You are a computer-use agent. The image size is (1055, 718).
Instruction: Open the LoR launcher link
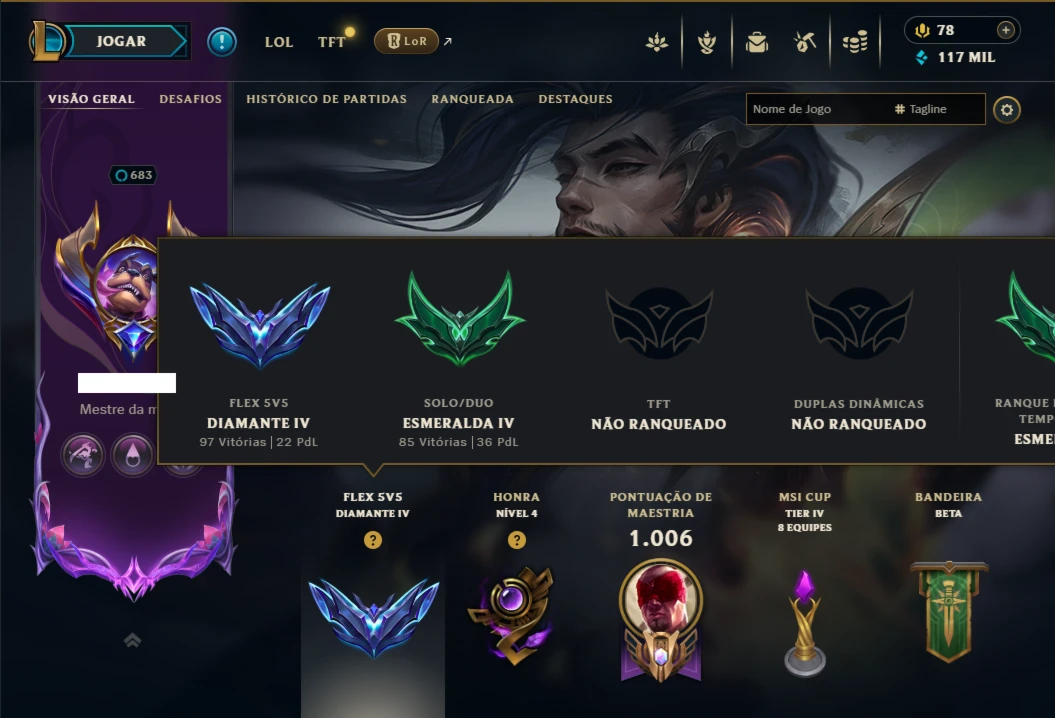pyautogui.click(x=406, y=41)
